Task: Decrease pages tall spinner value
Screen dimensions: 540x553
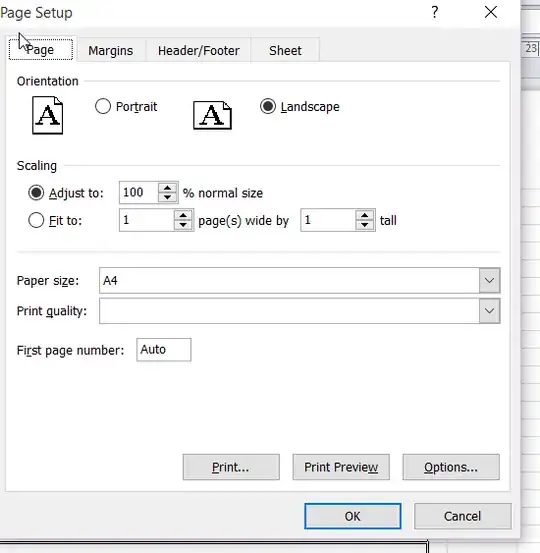Action: point(365,225)
